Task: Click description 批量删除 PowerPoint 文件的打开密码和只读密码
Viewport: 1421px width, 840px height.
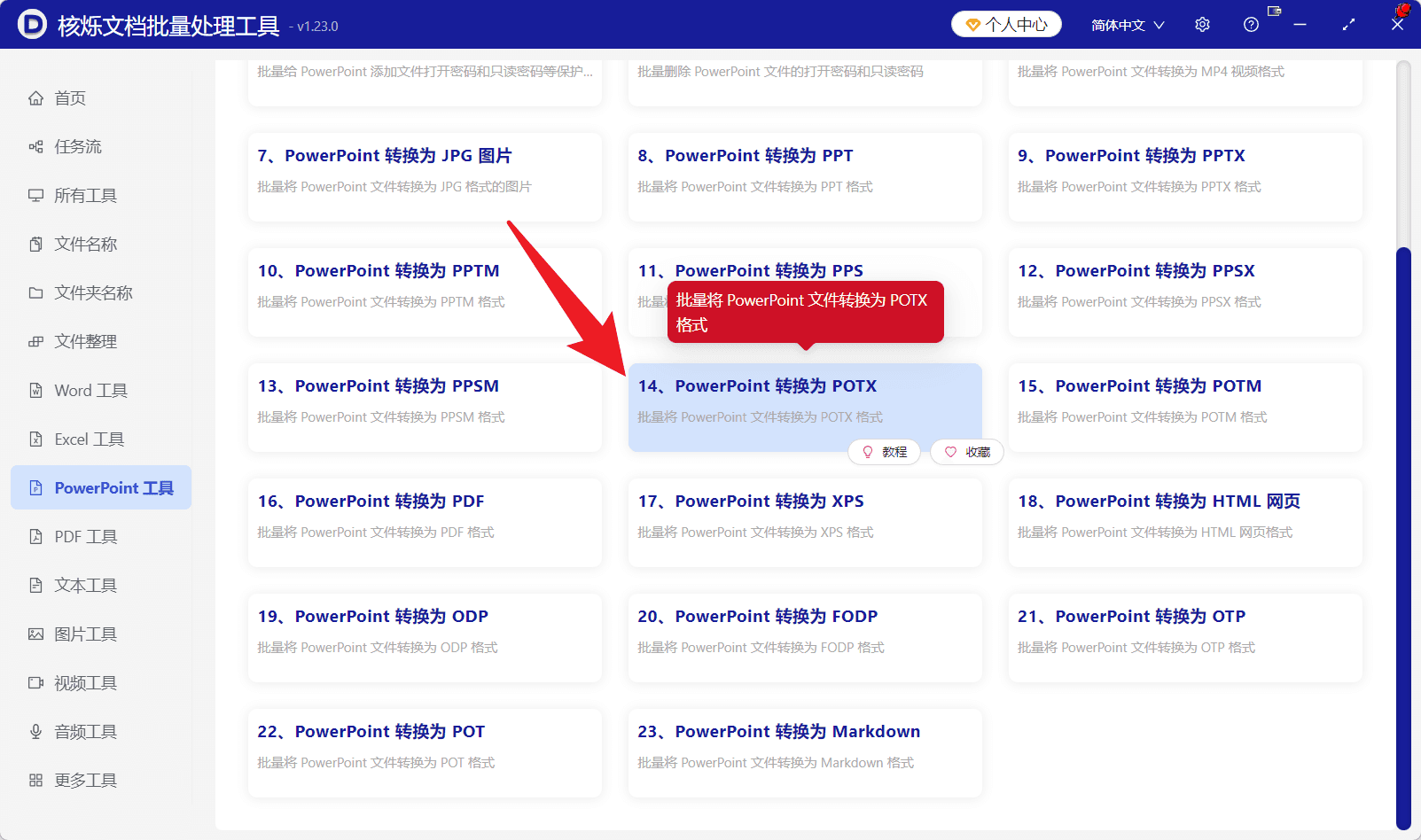Action: point(780,72)
